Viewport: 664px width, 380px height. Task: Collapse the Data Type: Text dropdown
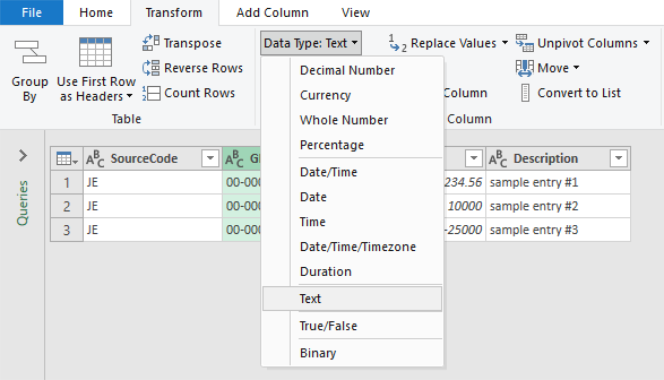point(311,43)
